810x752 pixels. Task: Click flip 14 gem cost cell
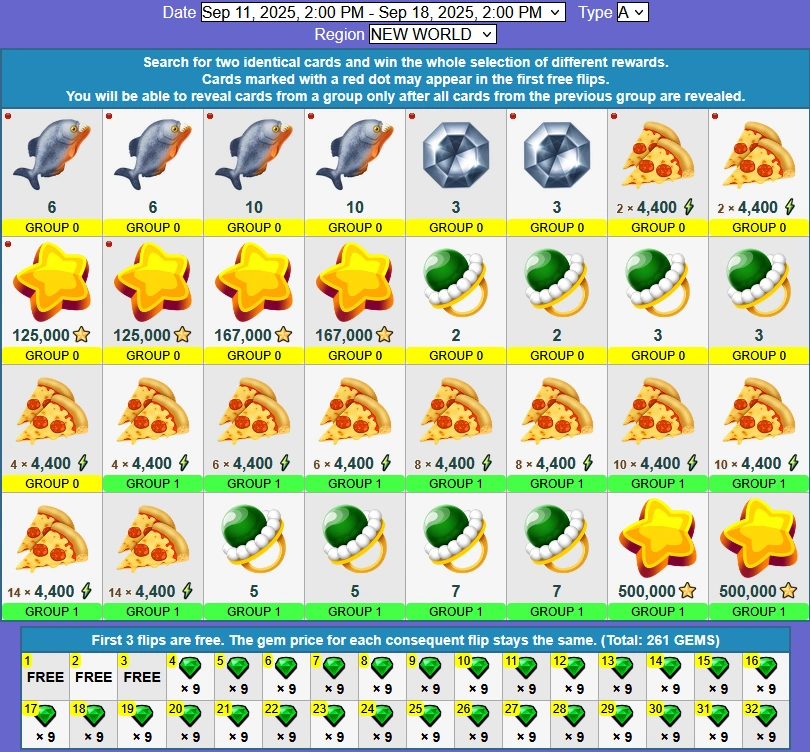point(670,677)
